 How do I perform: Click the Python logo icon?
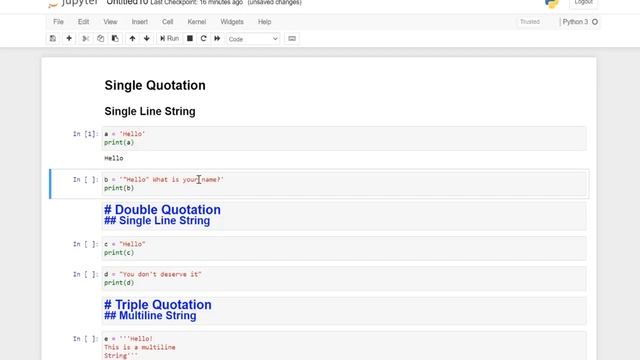click(x=551, y=3)
